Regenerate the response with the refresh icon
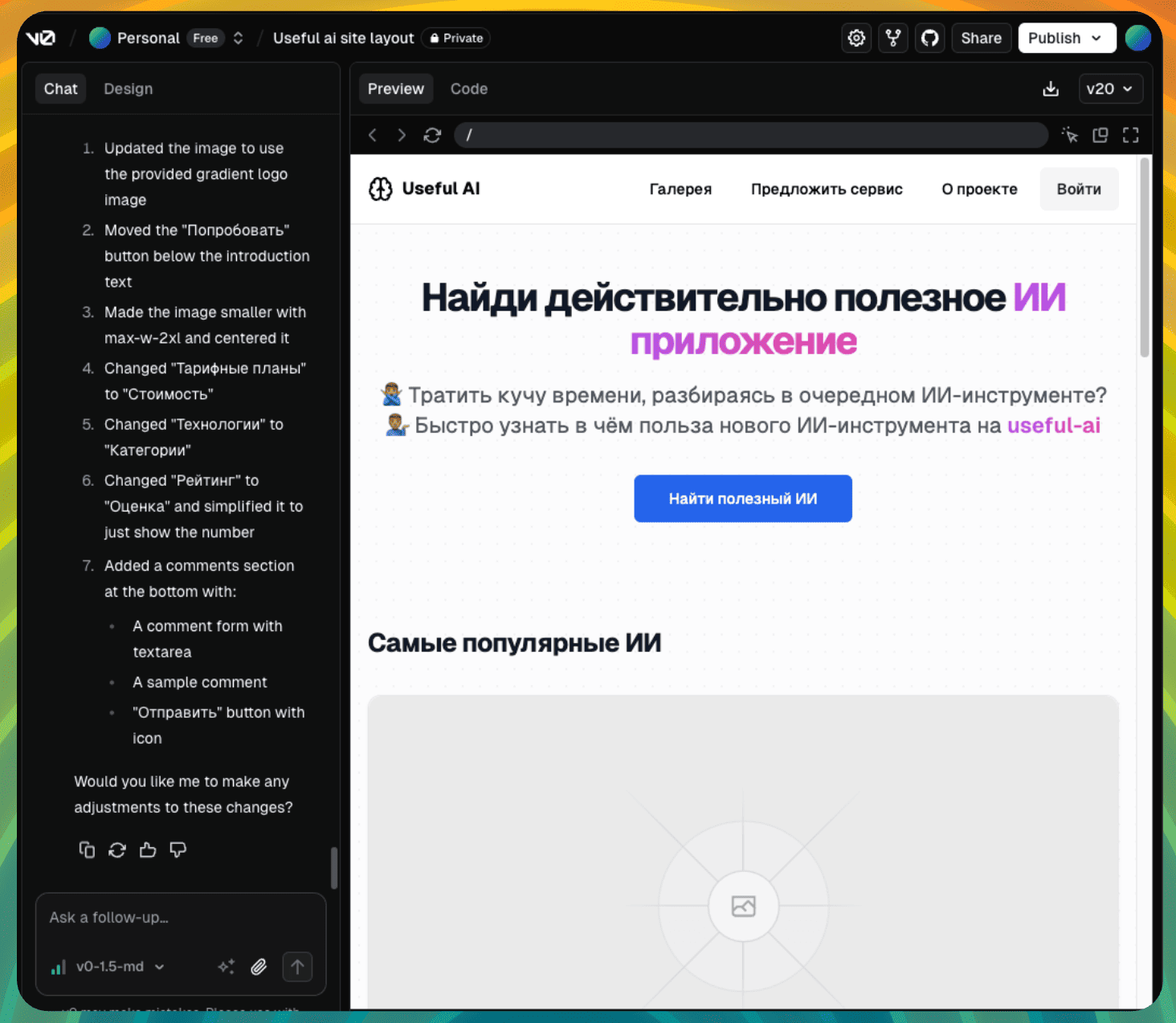The height and width of the screenshot is (1023, 1176). [117, 850]
